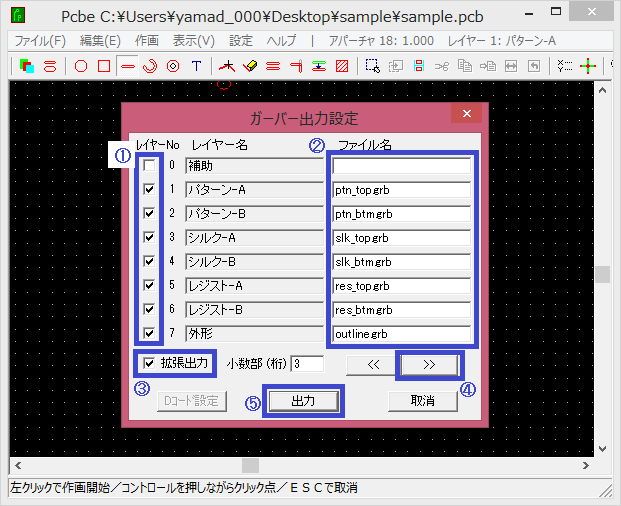Open the ファイル(F) menu
This screenshot has width=621, height=506.
pos(40,41)
